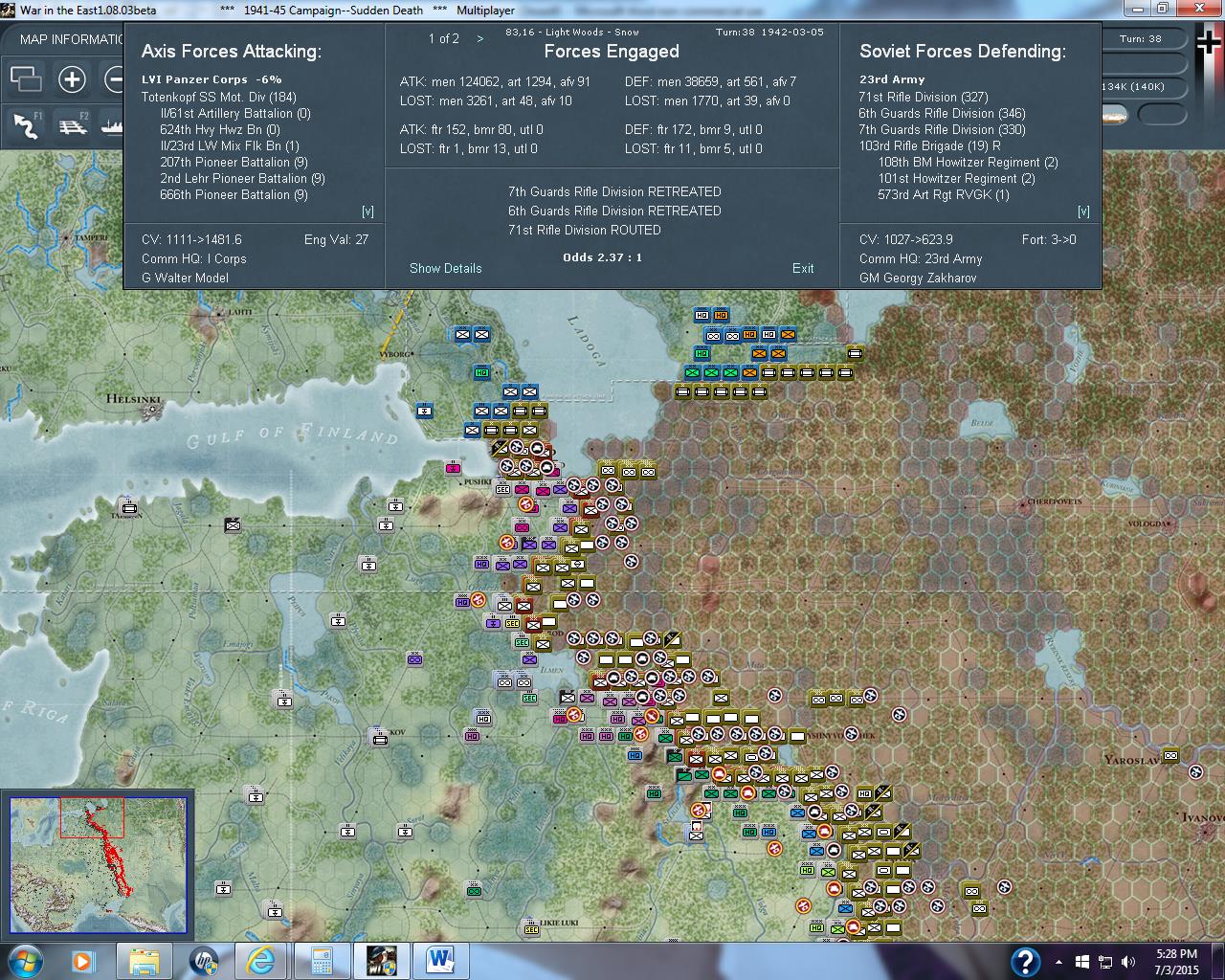1225x980 pixels.
Task: Go to next battle report arrow
Action: tap(479, 38)
